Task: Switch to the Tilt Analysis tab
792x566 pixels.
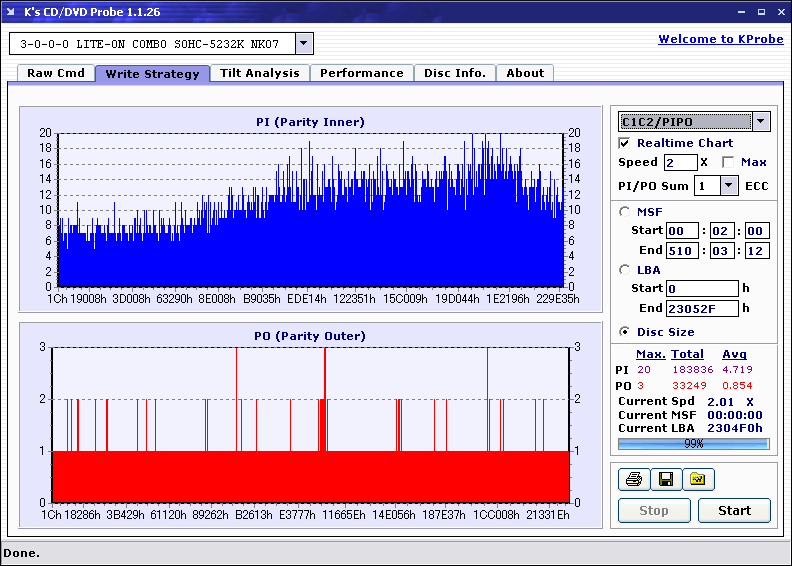Action: pyautogui.click(x=260, y=73)
